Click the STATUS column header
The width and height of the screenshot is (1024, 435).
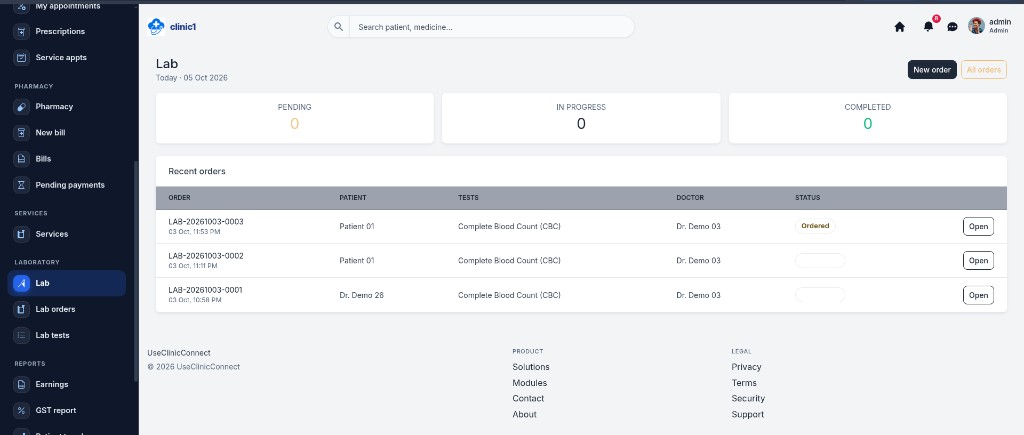point(807,198)
